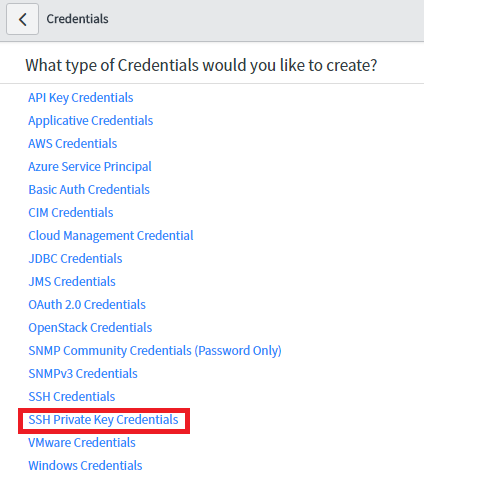Image resolution: width=478 pixels, height=482 pixels.
Task: Choose JDBC Credentials
Action: pyautogui.click(x=75, y=259)
